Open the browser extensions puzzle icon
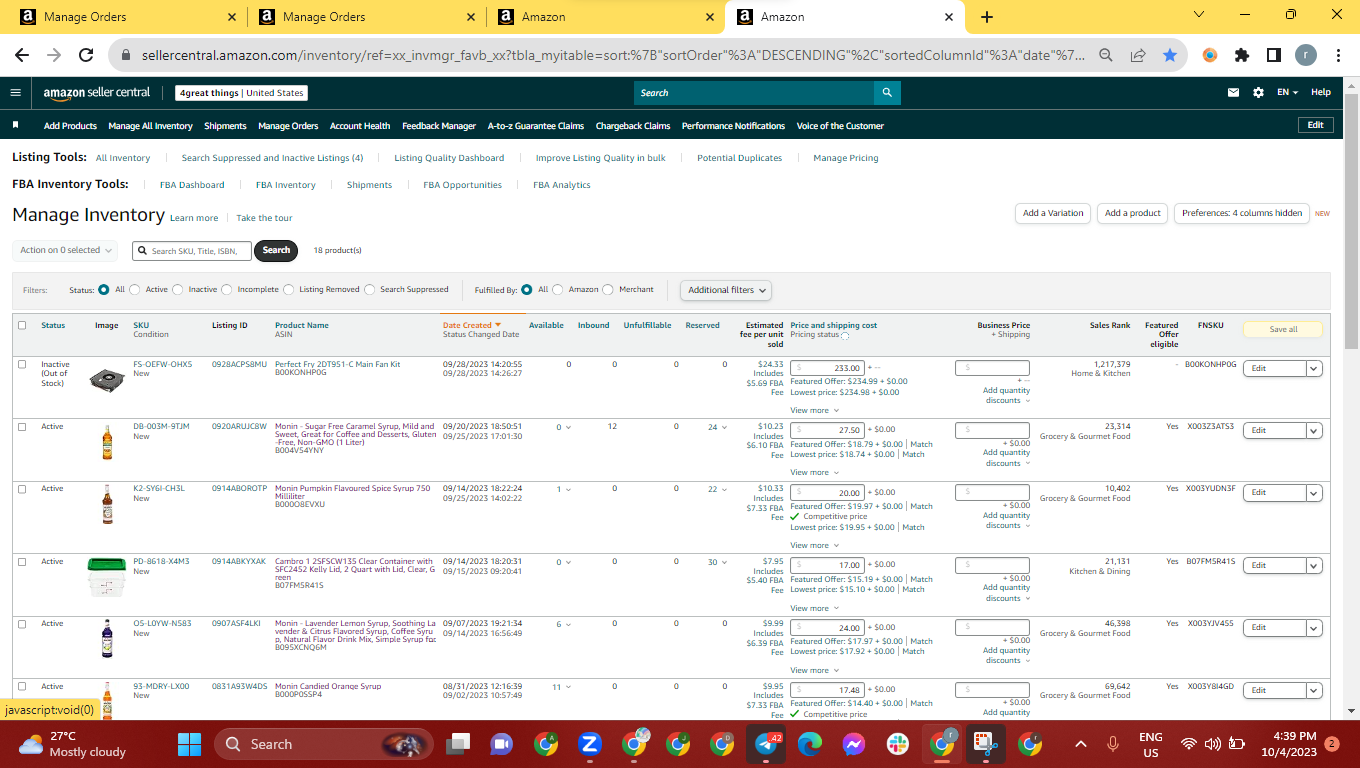The image size is (1360, 768). pos(1242,56)
